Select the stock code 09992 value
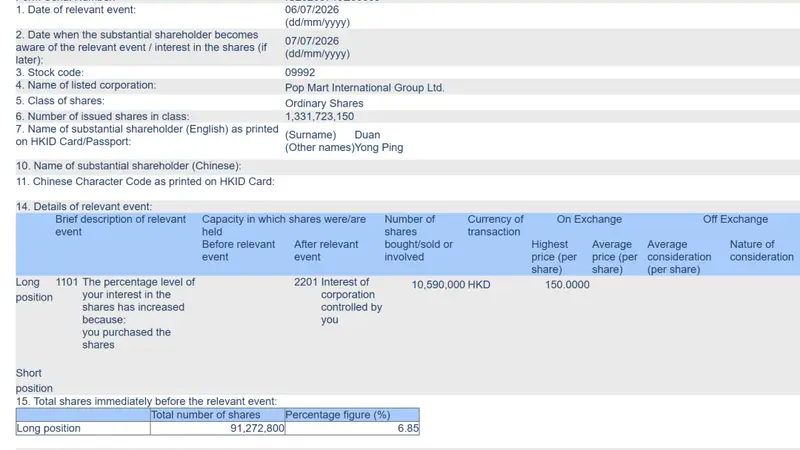 pyautogui.click(x=300, y=72)
